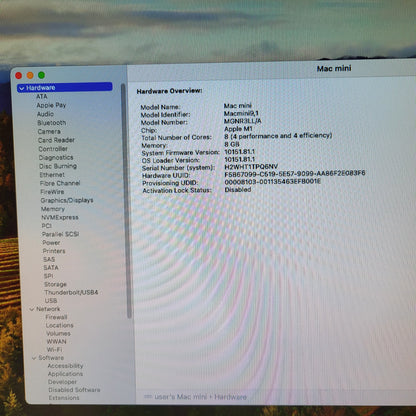This screenshot has height=416, width=416.
Task: Open Wi-Fi network details
Action: (x=54, y=350)
